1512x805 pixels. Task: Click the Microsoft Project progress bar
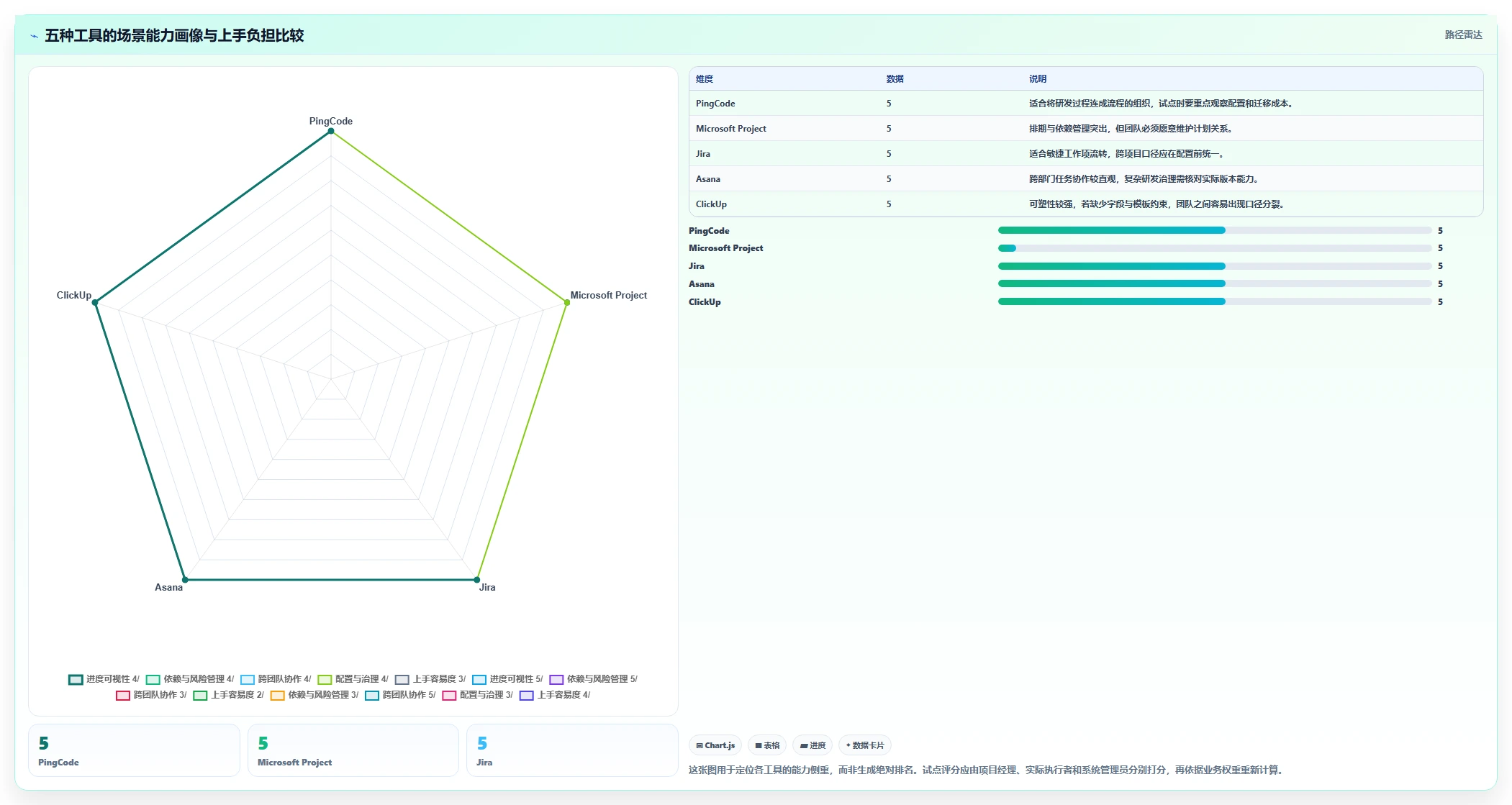(x=1215, y=248)
